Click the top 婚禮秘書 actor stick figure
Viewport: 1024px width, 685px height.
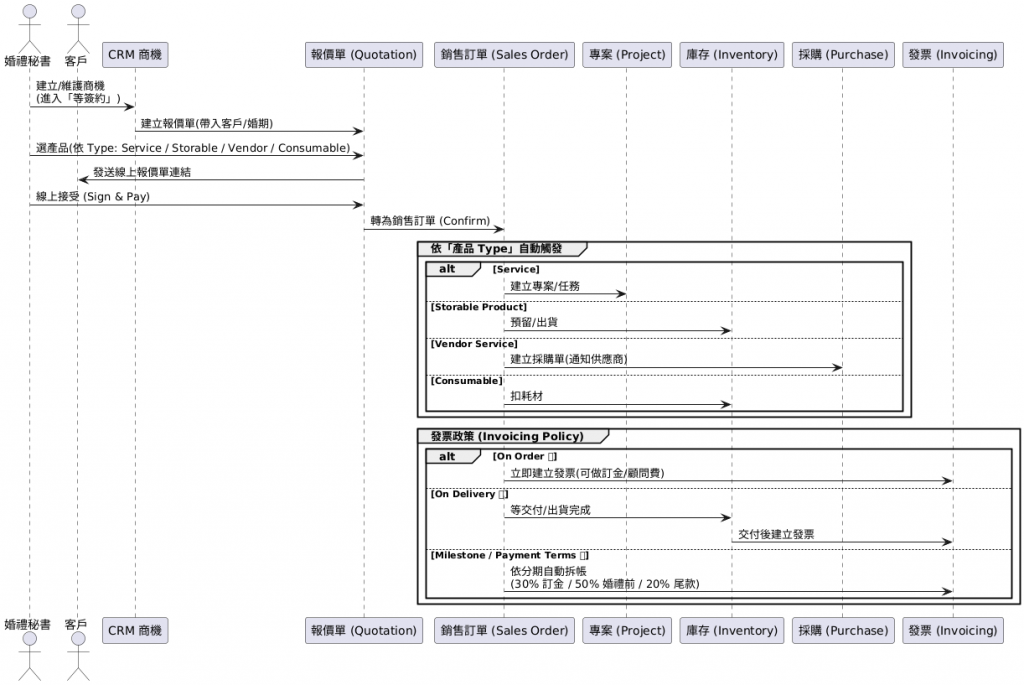click(x=29, y=29)
